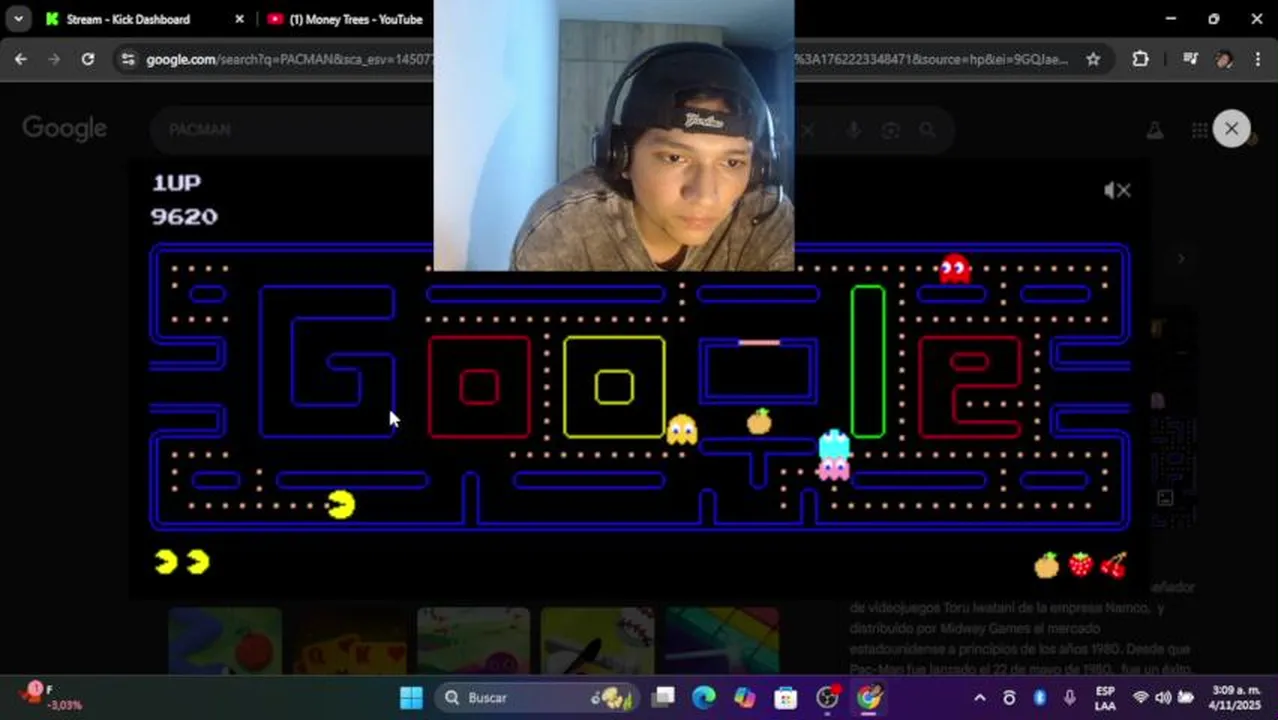Image resolution: width=1278 pixels, height=720 pixels.
Task: Open the clock showing 3:09 a.m.
Action: click(1236, 697)
